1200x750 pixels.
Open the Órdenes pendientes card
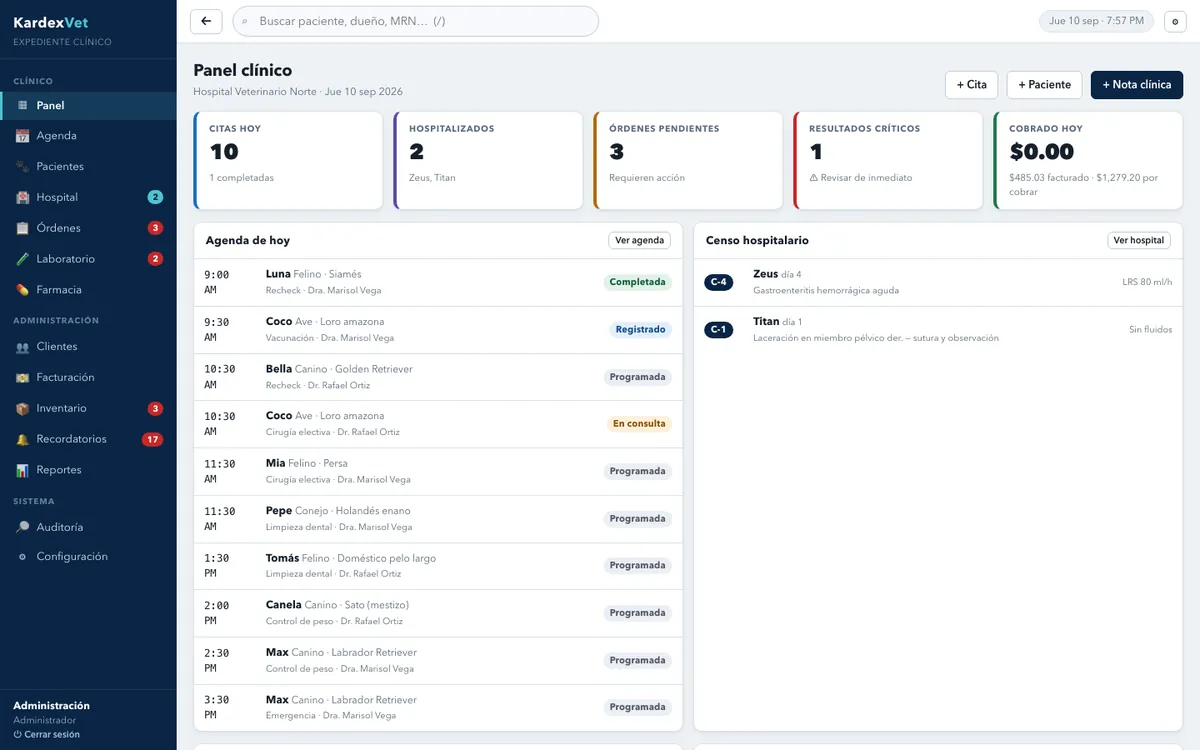688,161
